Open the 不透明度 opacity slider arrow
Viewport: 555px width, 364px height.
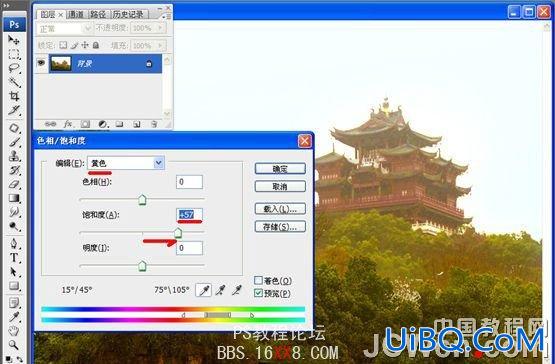(160, 28)
